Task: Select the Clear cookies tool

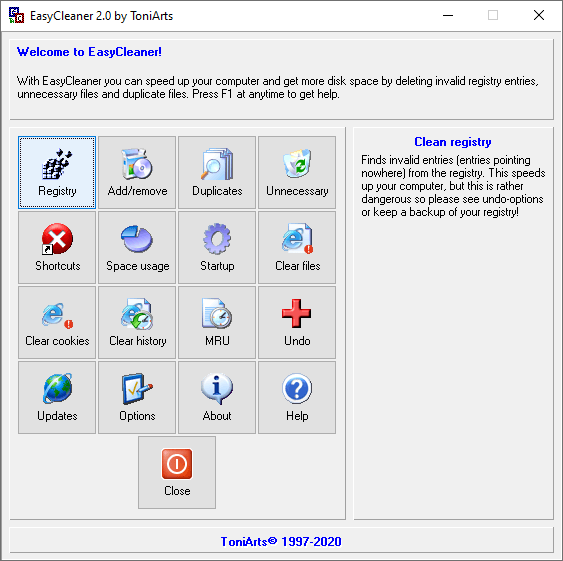Action: click(x=57, y=323)
